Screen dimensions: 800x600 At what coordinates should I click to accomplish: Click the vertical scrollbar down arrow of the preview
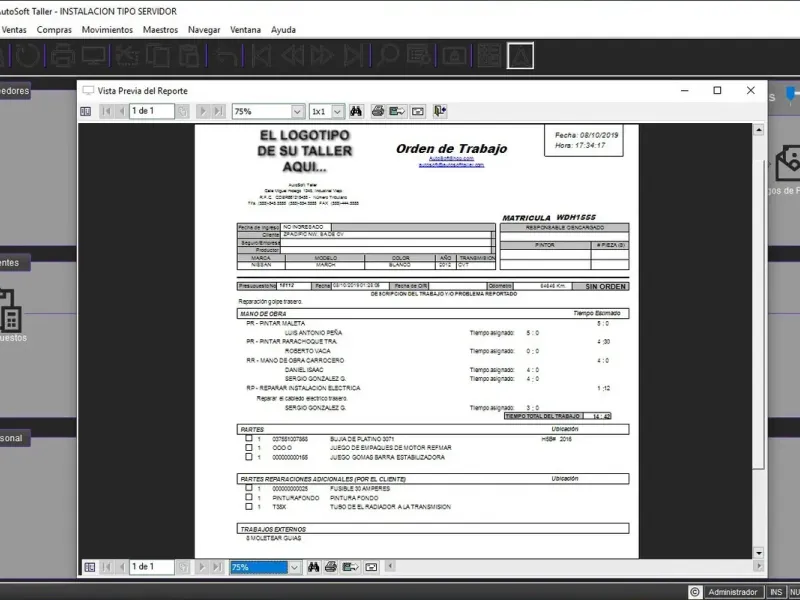coord(759,553)
